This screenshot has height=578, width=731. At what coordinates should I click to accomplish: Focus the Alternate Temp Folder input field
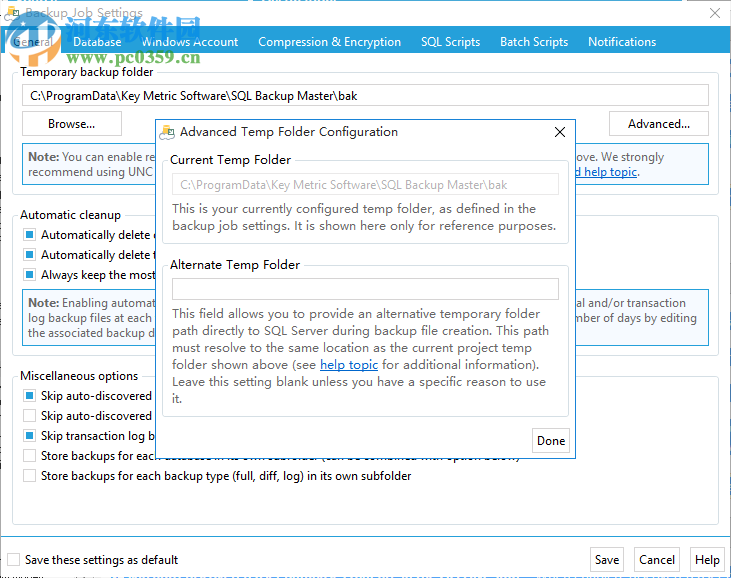[365, 289]
